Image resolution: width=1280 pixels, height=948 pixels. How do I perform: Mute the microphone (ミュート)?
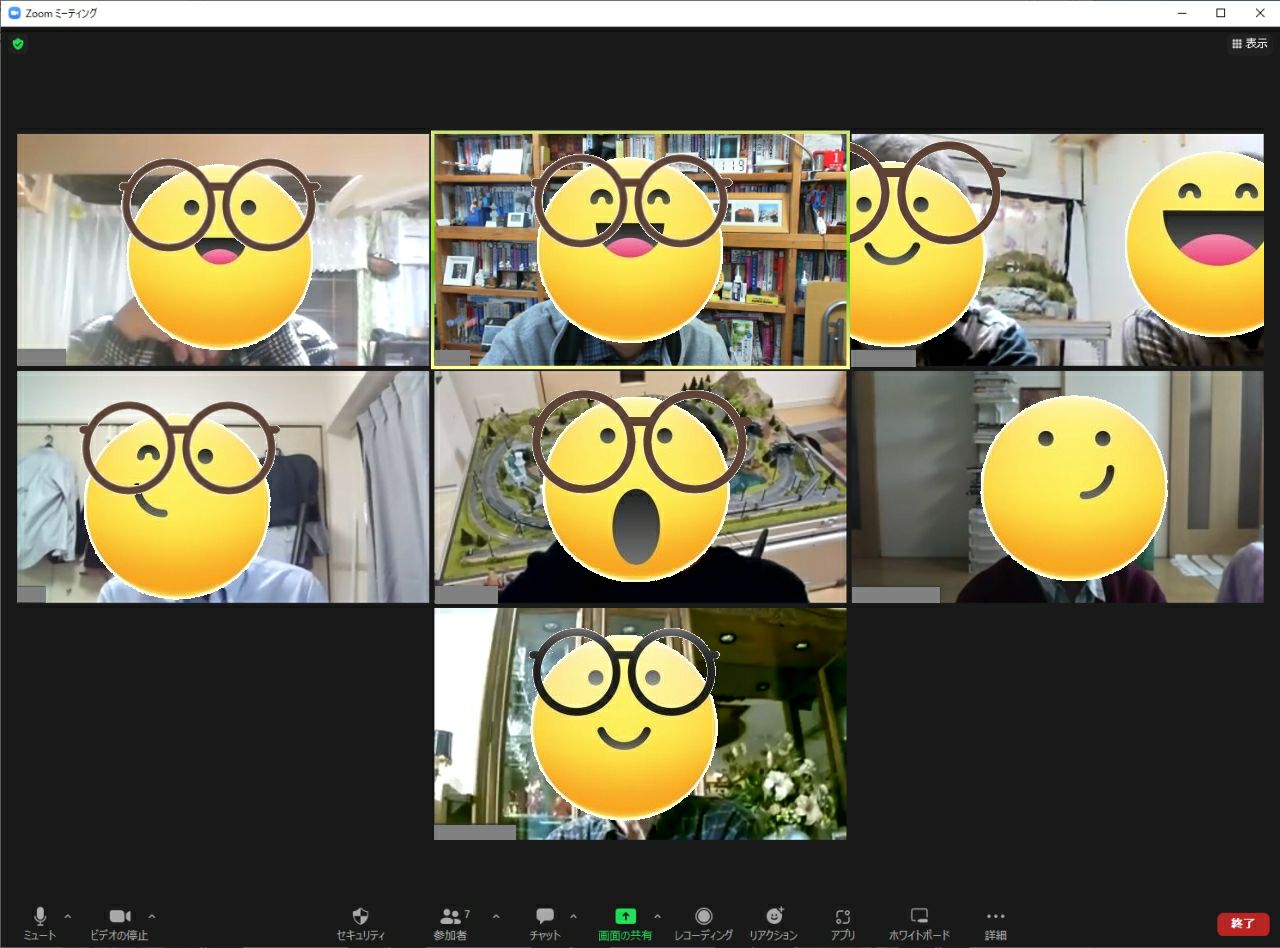point(40,923)
